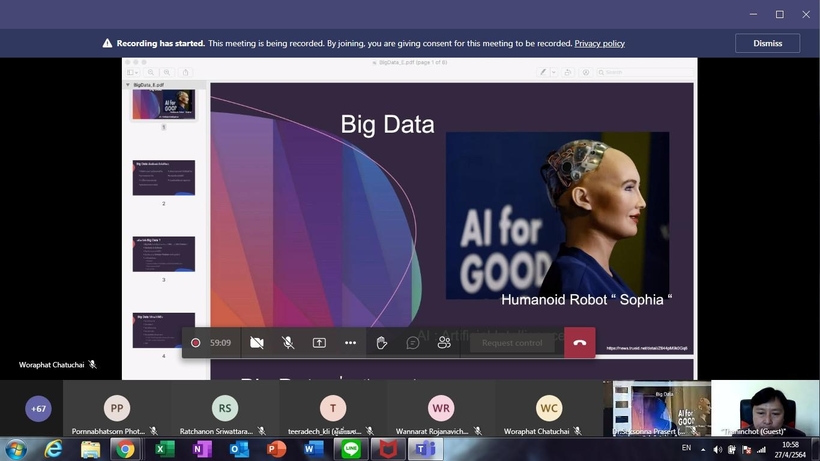
Task: Select slide 3 thumbnail in PDF sidebar
Action: (164, 254)
